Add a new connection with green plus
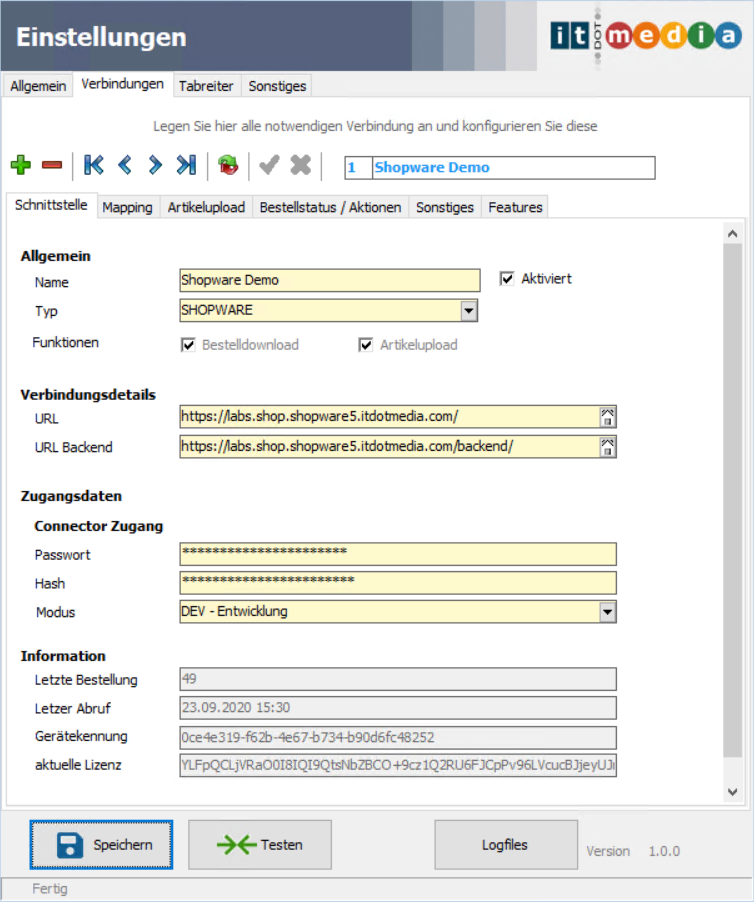Image resolution: width=754 pixels, height=902 pixels. click(x=21, y=166)
